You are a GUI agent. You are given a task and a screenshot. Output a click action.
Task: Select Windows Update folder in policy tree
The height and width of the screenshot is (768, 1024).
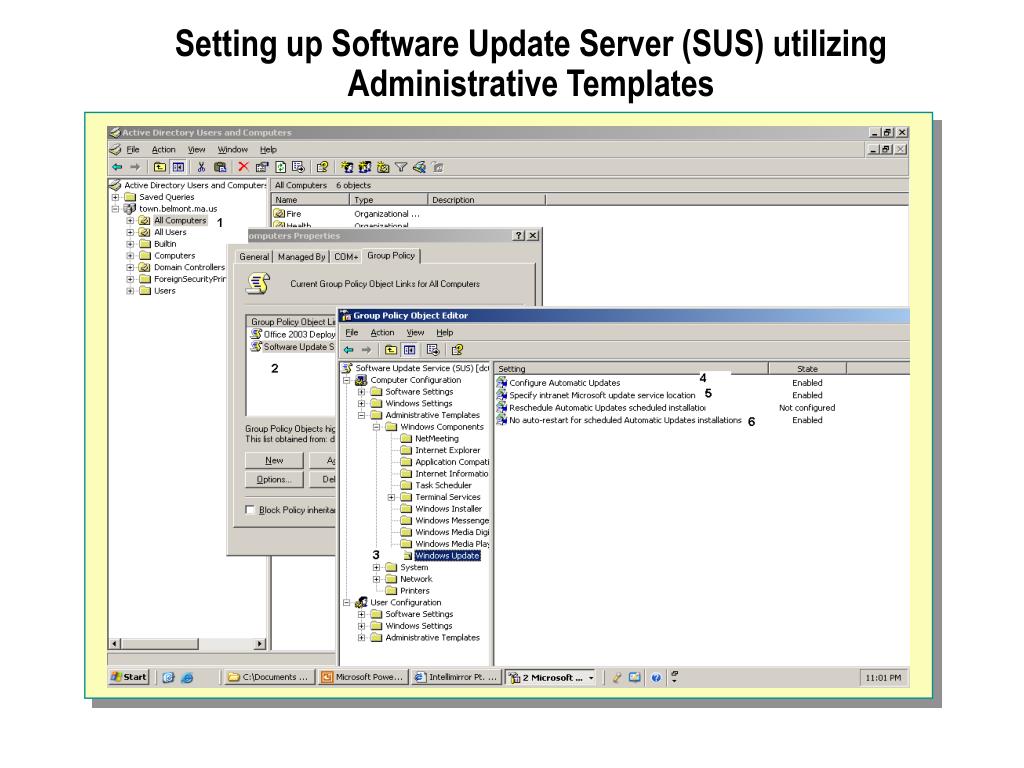(447, 556)
